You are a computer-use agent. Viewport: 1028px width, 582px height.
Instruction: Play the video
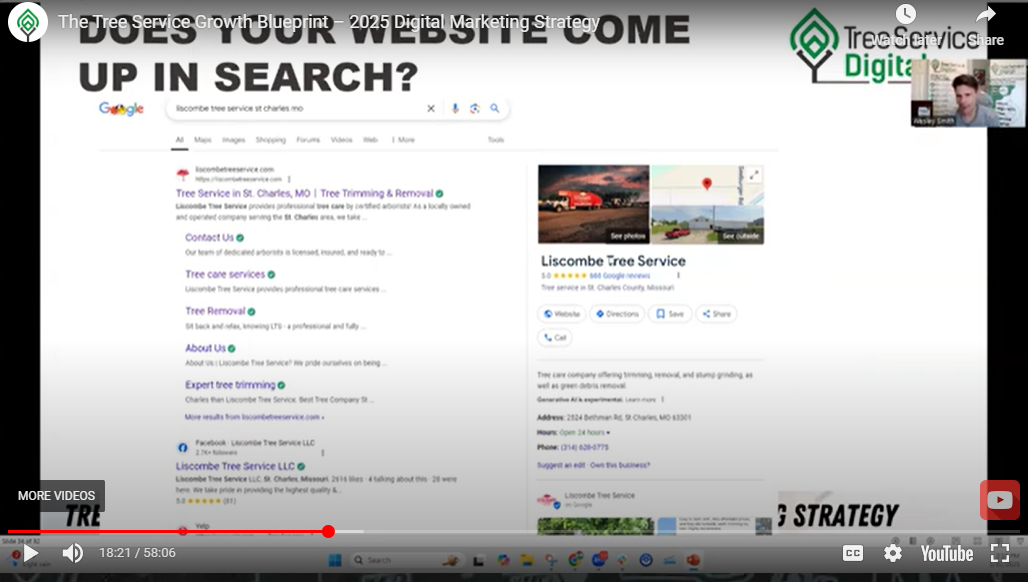pyautogui.click(x=31, y=553)
